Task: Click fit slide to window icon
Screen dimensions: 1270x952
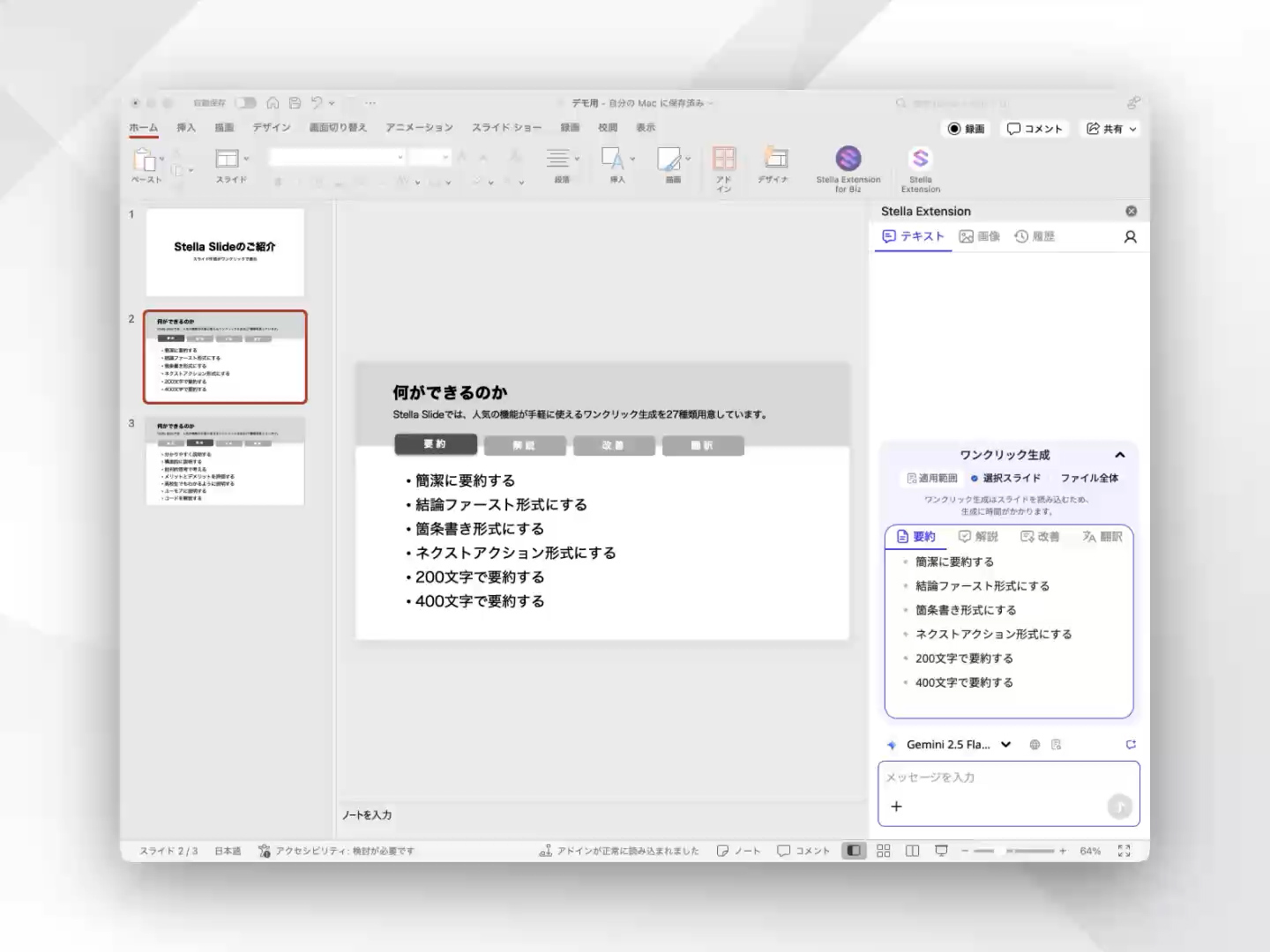Action: coord(1124,851)
